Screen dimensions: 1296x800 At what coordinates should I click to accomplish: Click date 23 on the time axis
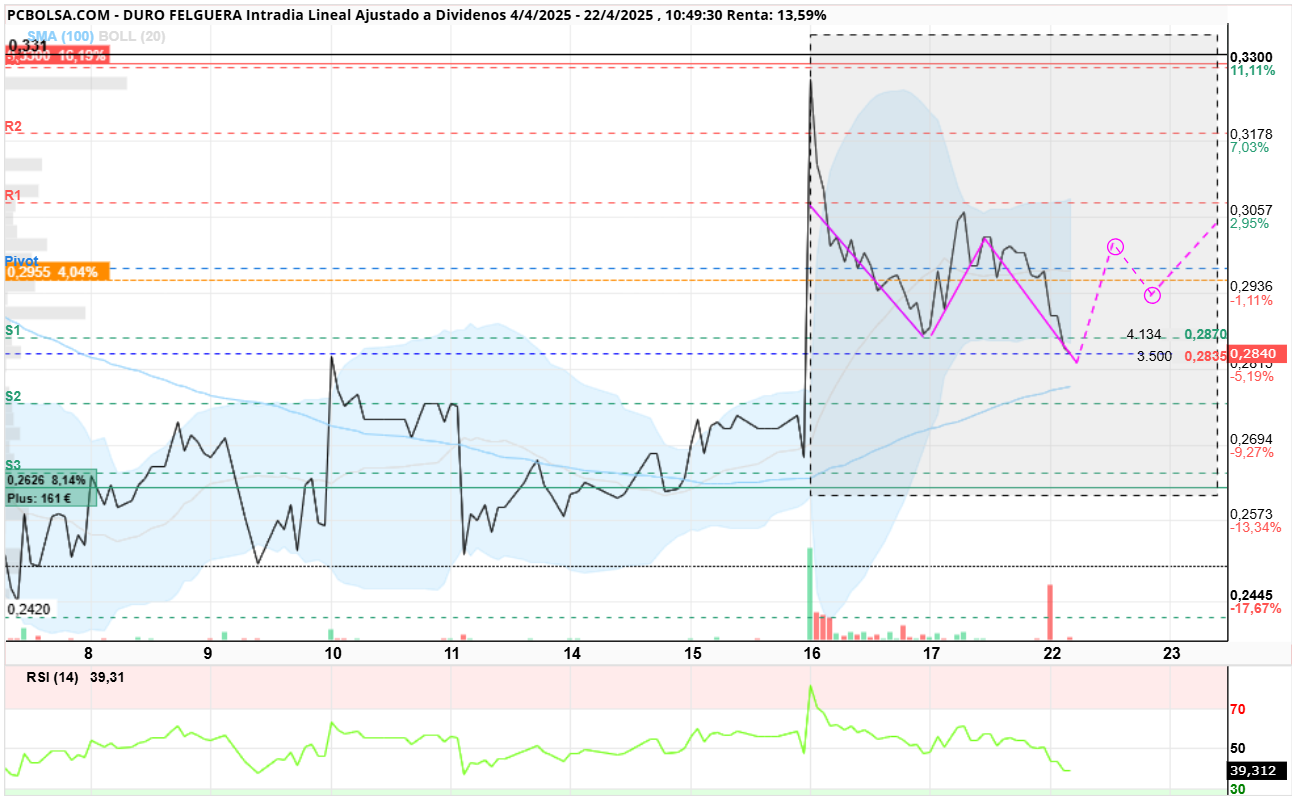point(1172,654)
